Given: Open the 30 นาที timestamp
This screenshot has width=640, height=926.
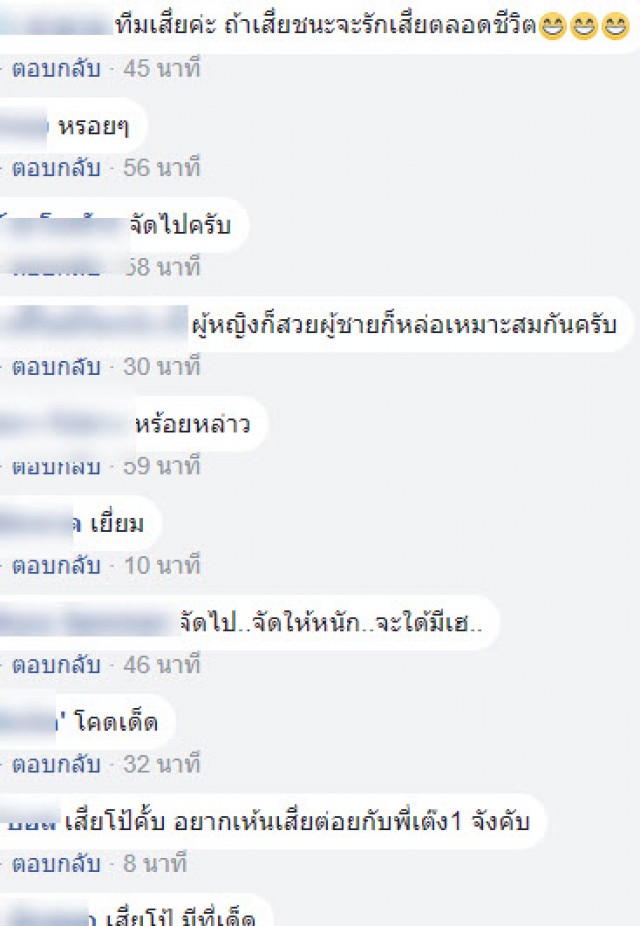Looking at the screenshot, I should pyautogui.click(x=162, y=367).
